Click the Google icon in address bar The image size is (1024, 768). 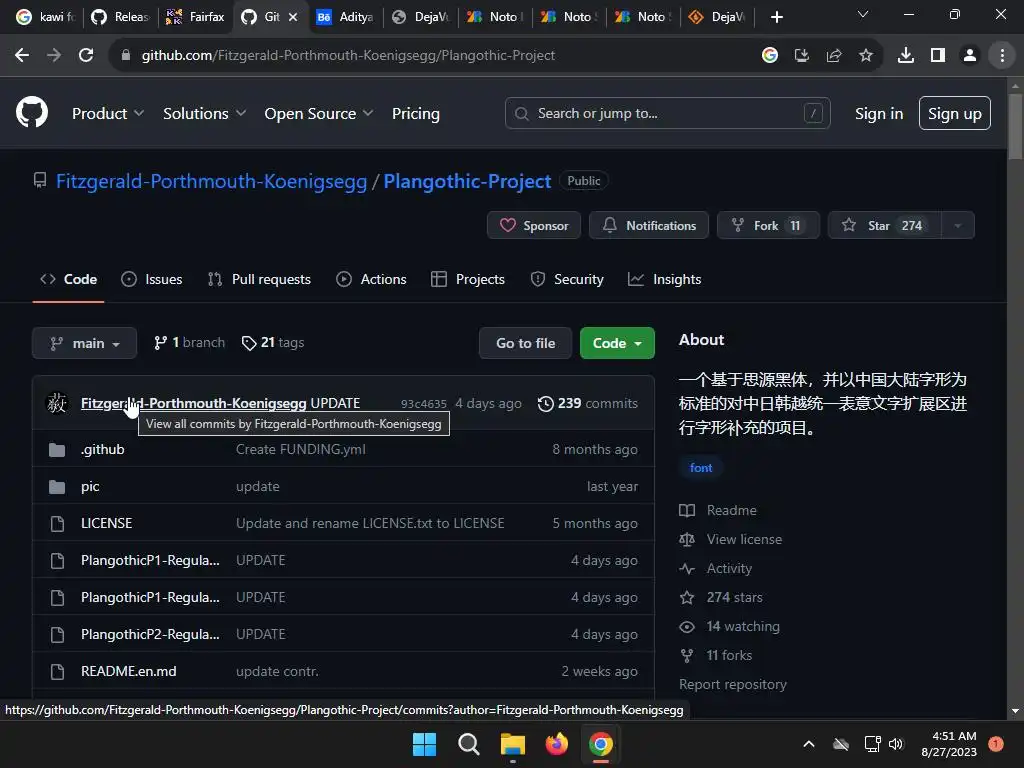coord(770,56)
